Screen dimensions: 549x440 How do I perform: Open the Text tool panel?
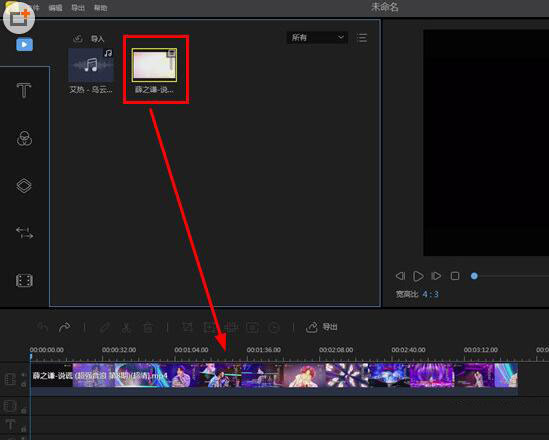(x=24, y=90)
